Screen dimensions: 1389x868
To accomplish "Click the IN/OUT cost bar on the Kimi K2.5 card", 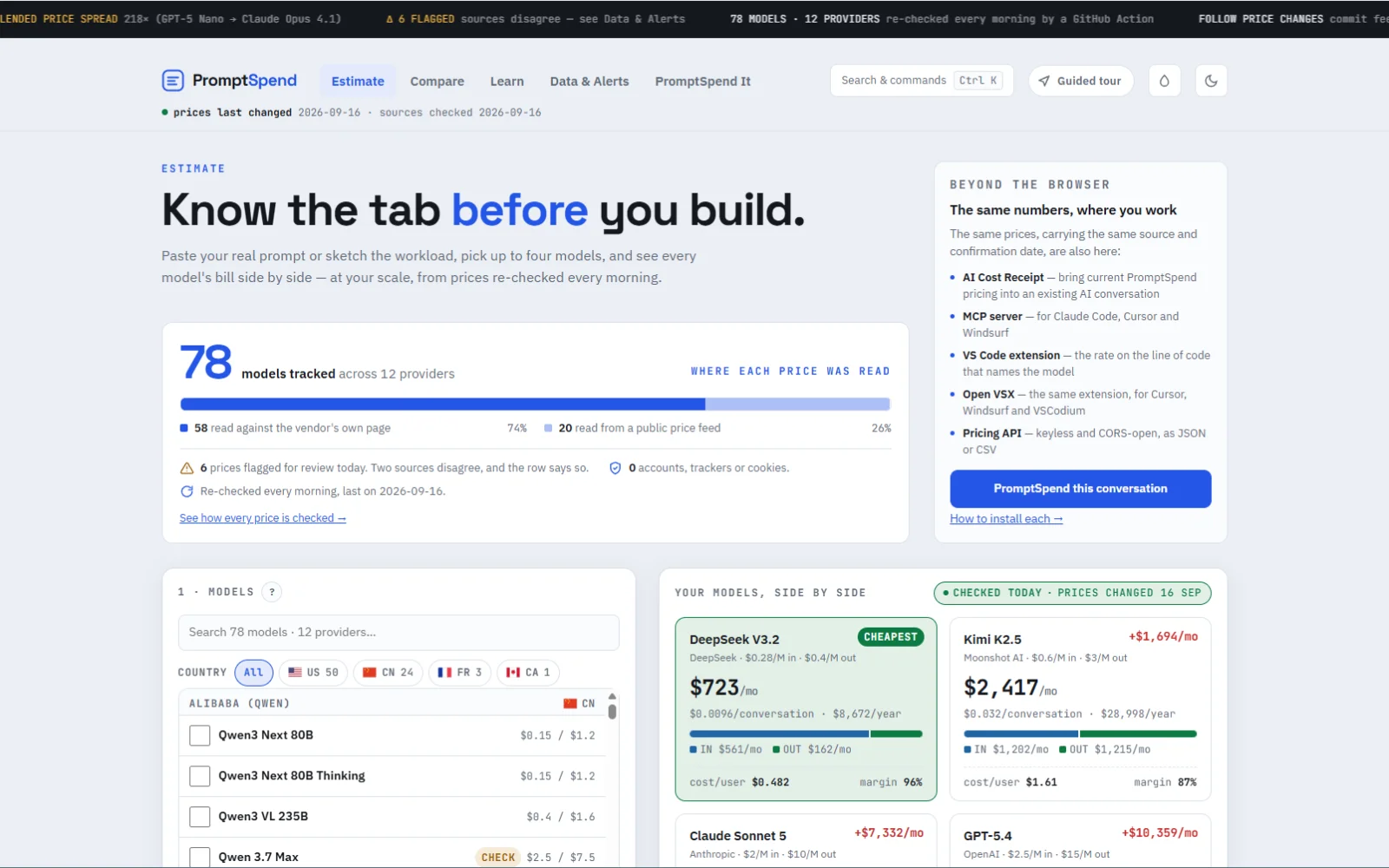I will pyautogui.click(x=1080, y=734).
